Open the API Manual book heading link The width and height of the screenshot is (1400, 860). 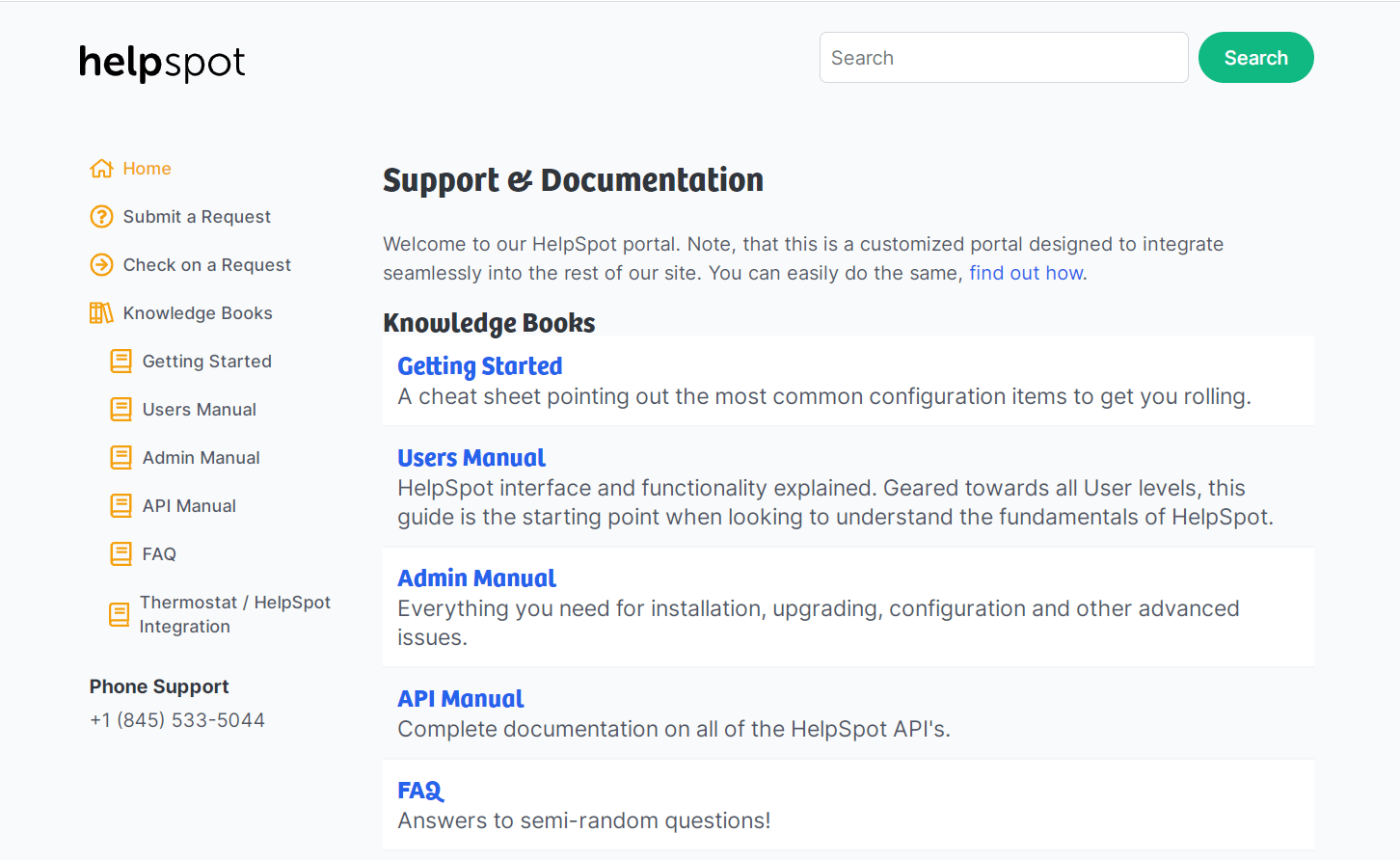(461, 699)
